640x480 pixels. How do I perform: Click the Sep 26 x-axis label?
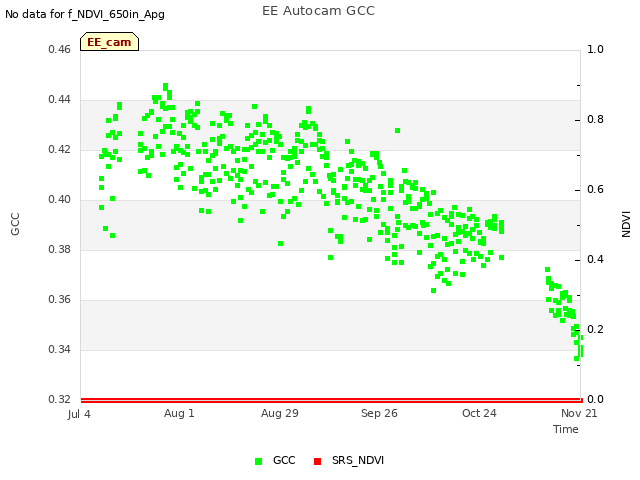point(379,413)
